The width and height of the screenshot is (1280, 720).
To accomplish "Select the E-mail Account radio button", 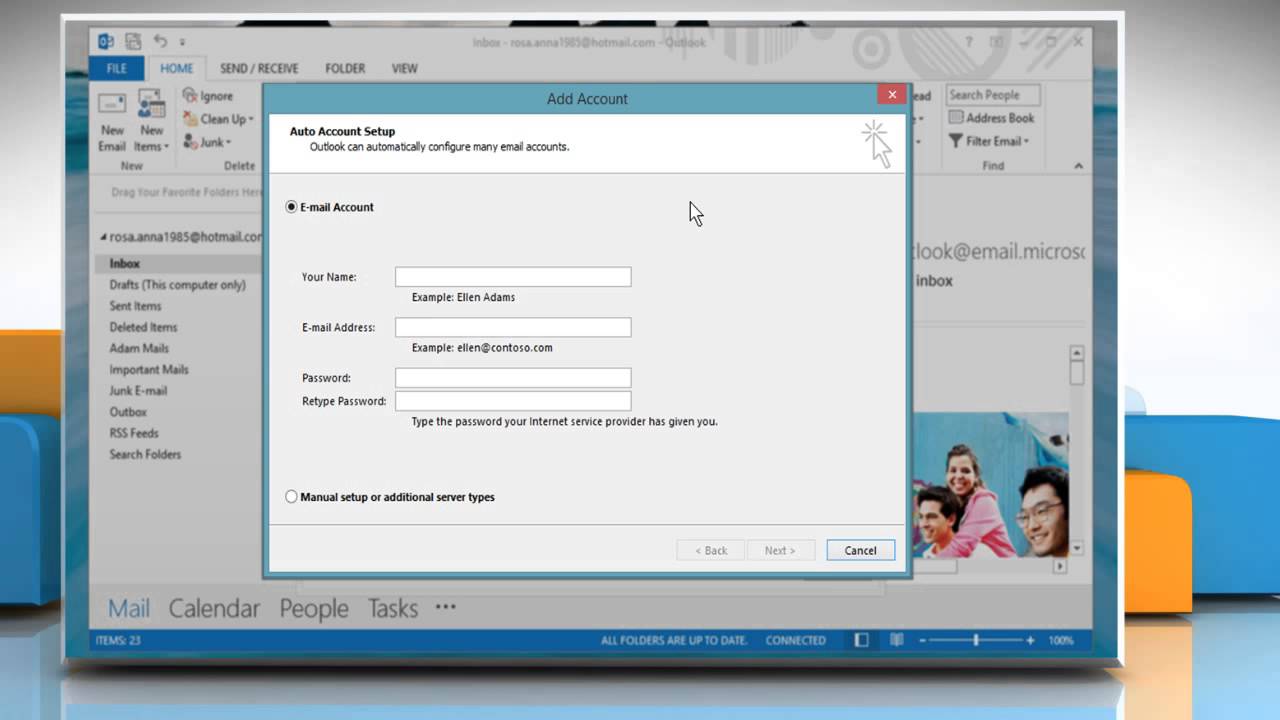I will point(291,207).
